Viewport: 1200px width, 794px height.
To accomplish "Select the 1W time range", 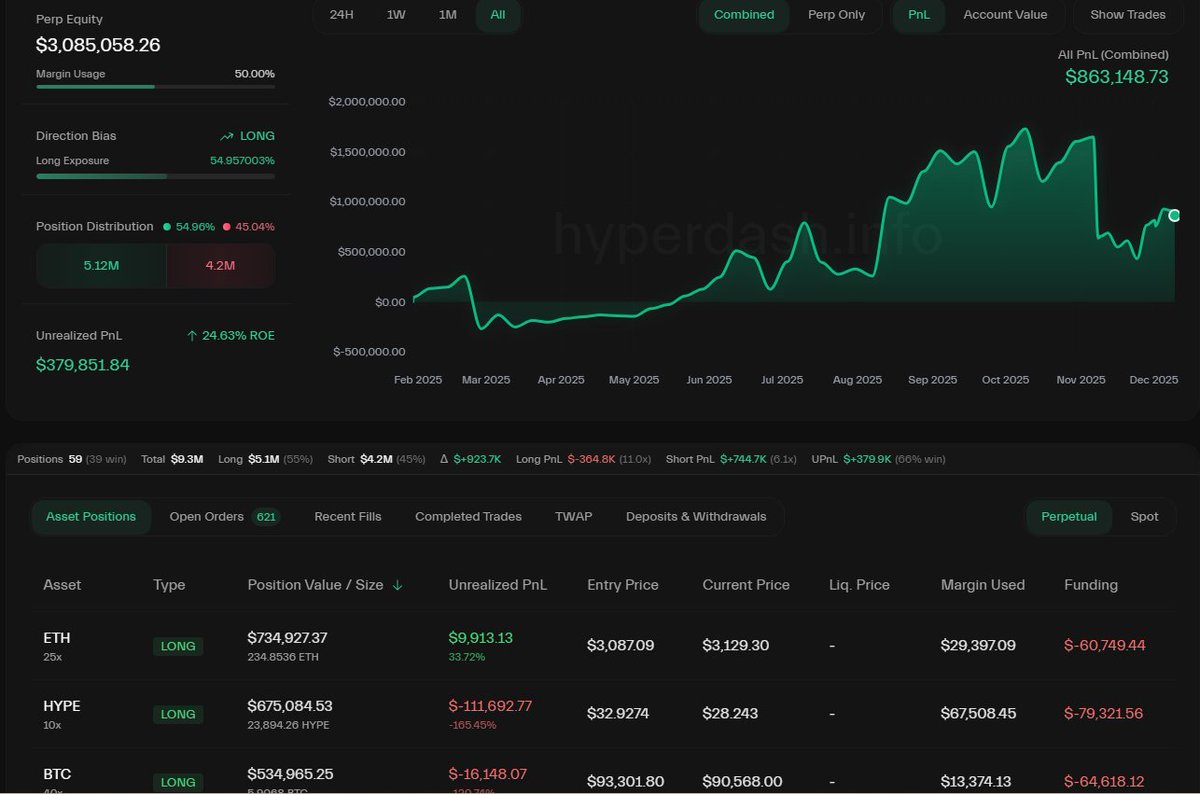I will pyautogui.click(x=396, y=15).
